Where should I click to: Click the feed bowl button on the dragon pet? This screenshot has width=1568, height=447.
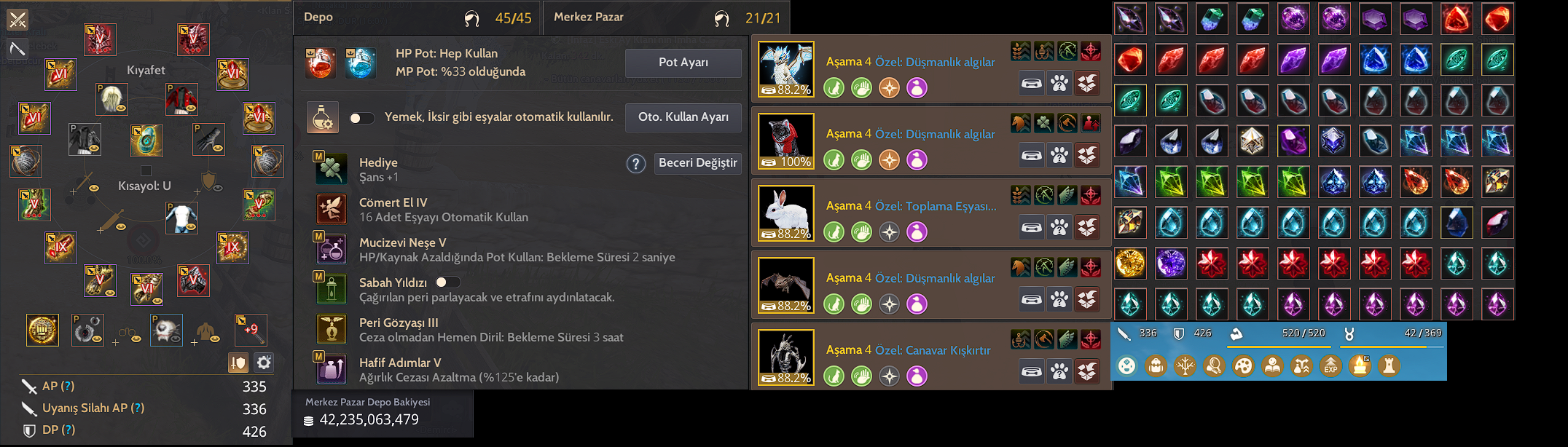tap(1032, 84)
